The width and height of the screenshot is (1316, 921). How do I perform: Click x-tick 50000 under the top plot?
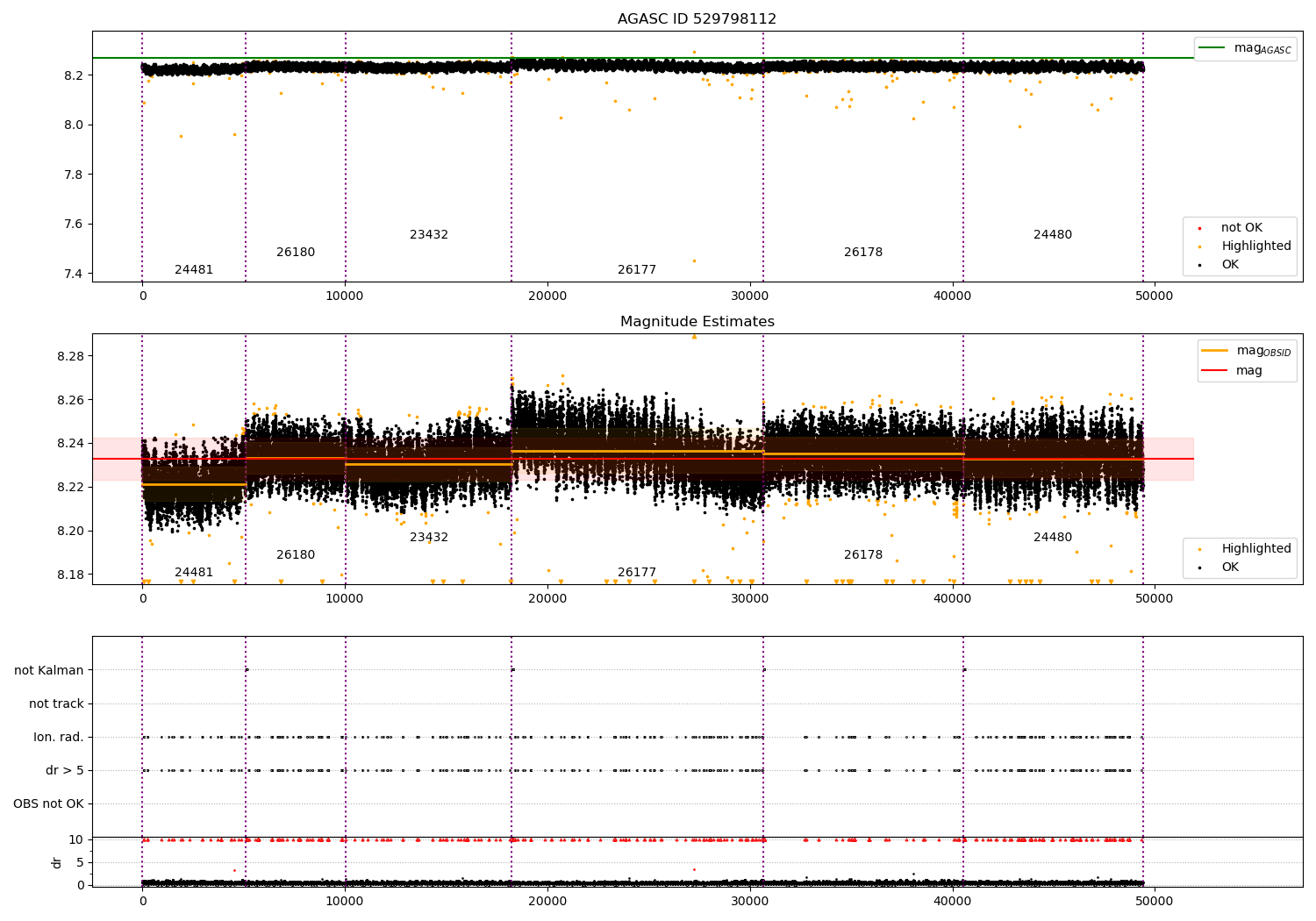pos(1155,296)
